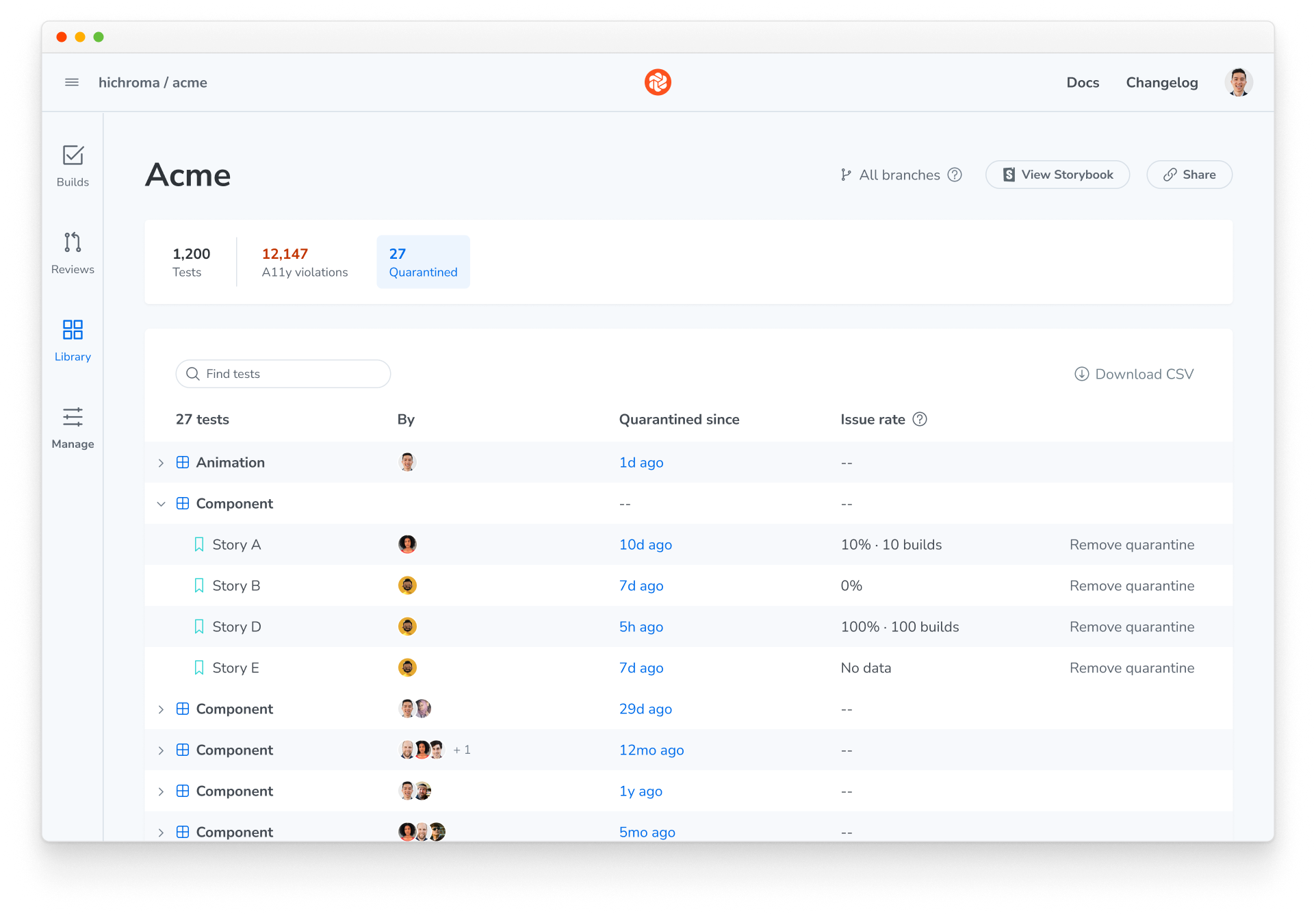Click Download CSV
This screenshot has width=1316, height=914.
point(1134,374)
